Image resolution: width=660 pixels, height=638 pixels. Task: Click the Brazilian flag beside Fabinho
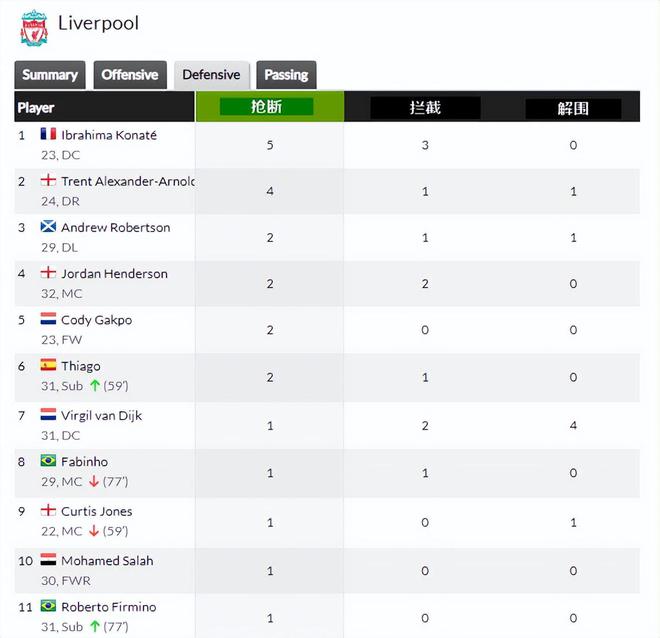pos(48,461)
